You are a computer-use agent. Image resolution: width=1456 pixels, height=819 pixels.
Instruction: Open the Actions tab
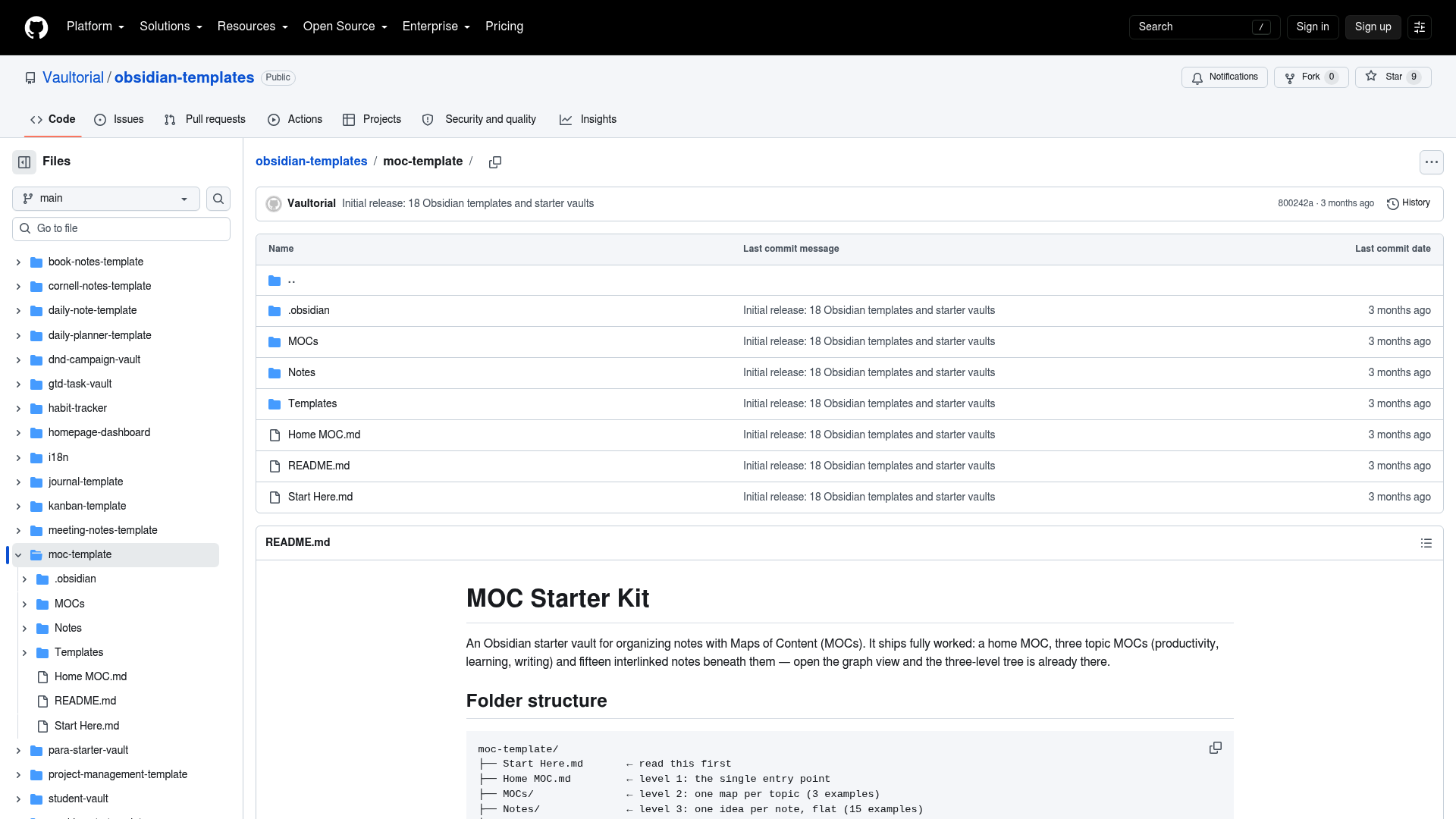295,120
